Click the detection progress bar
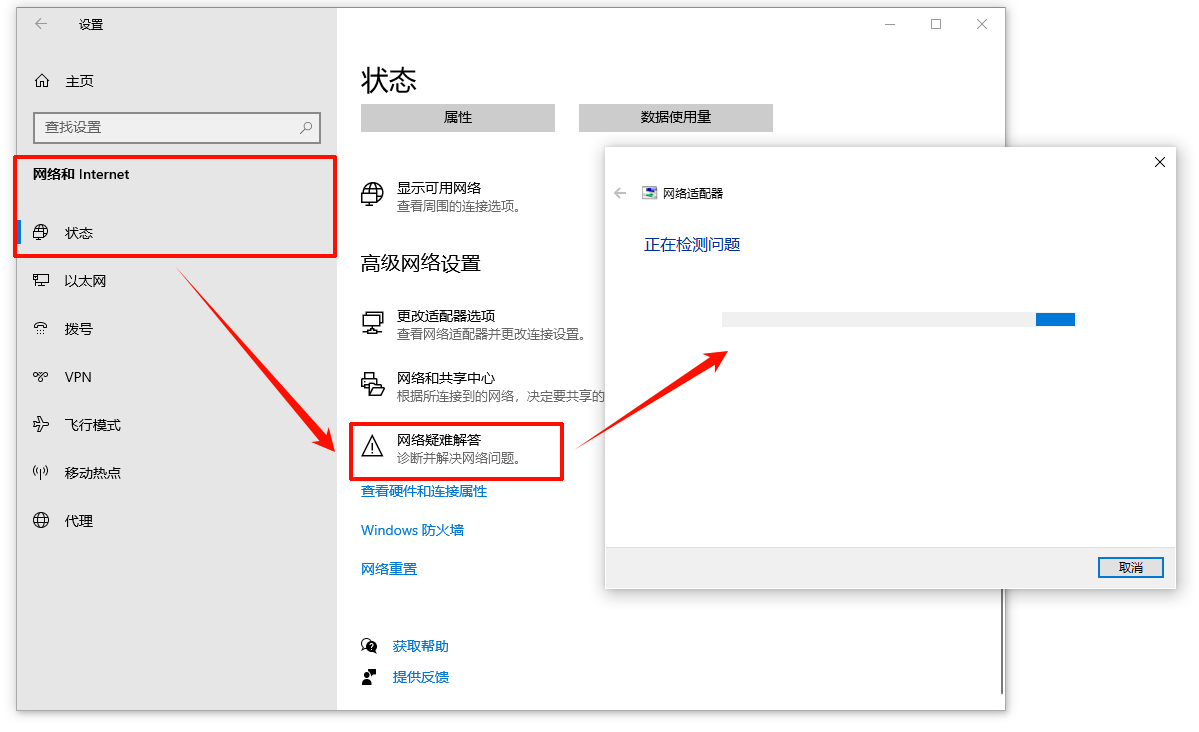The height and width of the screenshot is (732, 1199). [897, 319]
